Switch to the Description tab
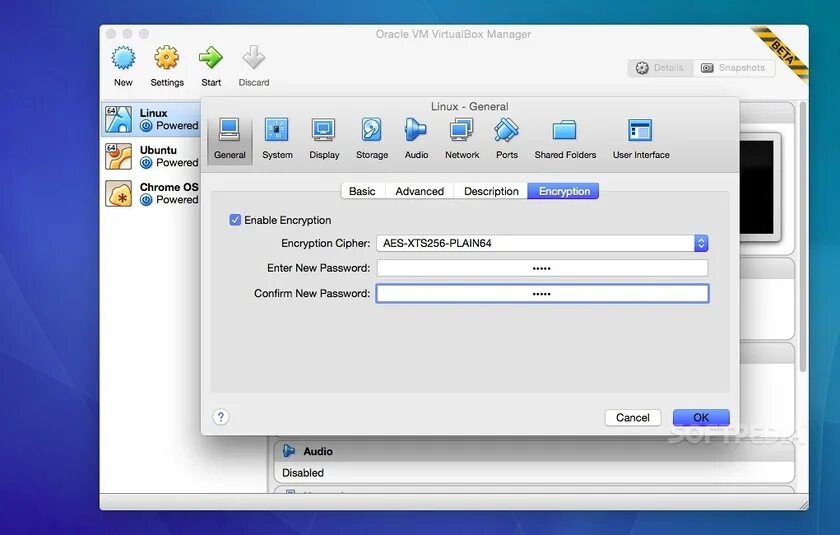This screenshot has height=535, width=840. tap(491, 191)
